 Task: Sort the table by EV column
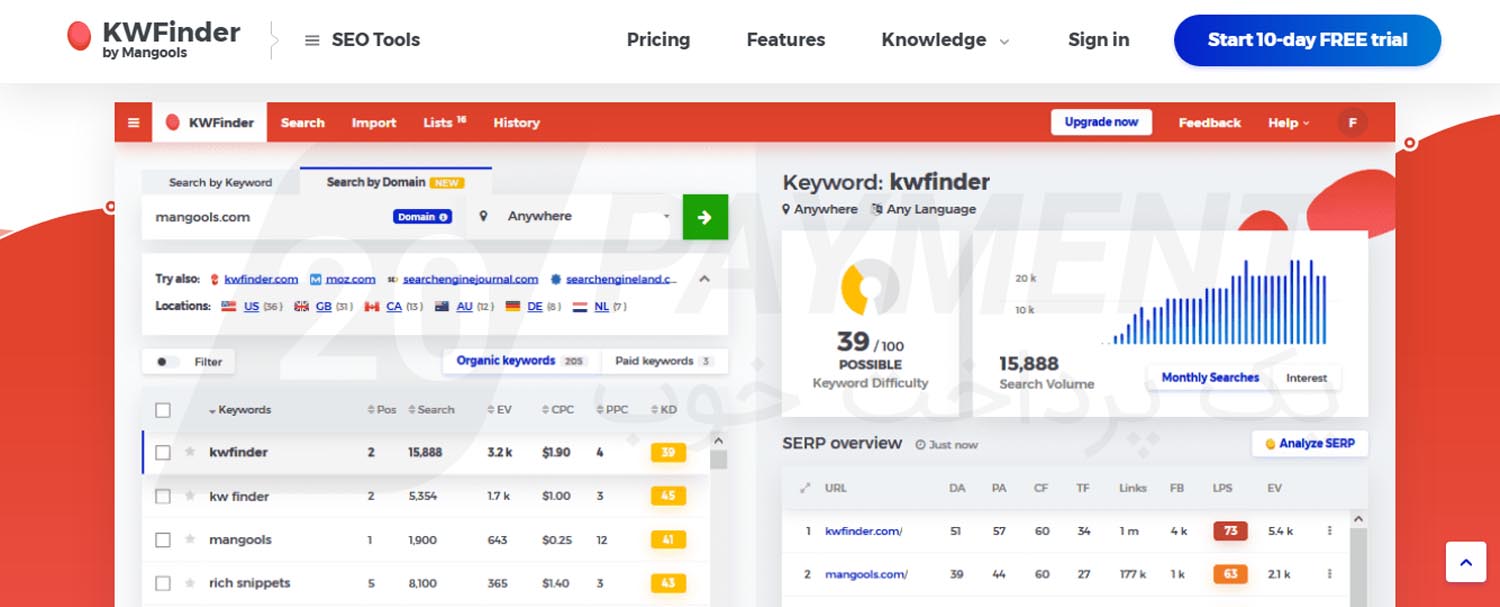click(498, 410)
